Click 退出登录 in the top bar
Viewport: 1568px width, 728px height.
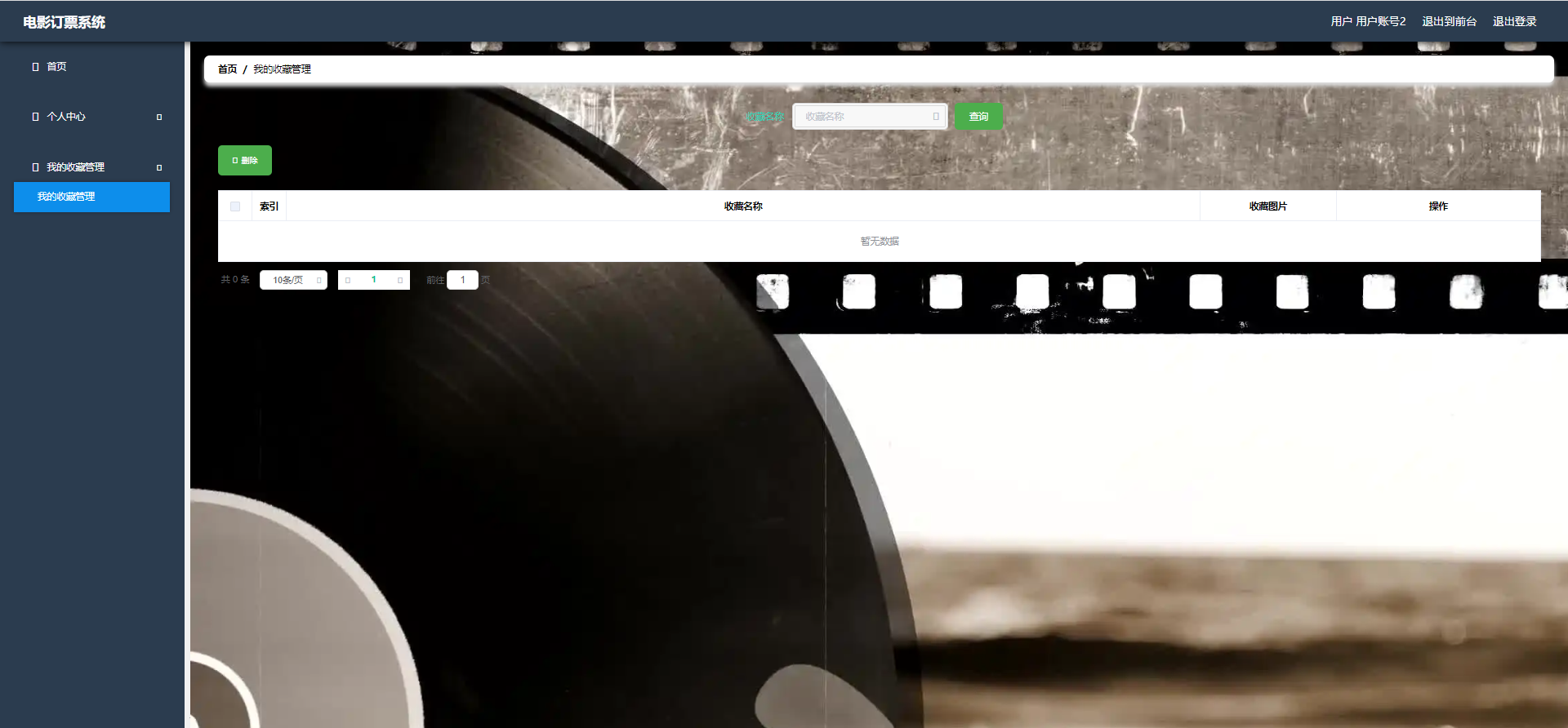tap(1514, 21)
